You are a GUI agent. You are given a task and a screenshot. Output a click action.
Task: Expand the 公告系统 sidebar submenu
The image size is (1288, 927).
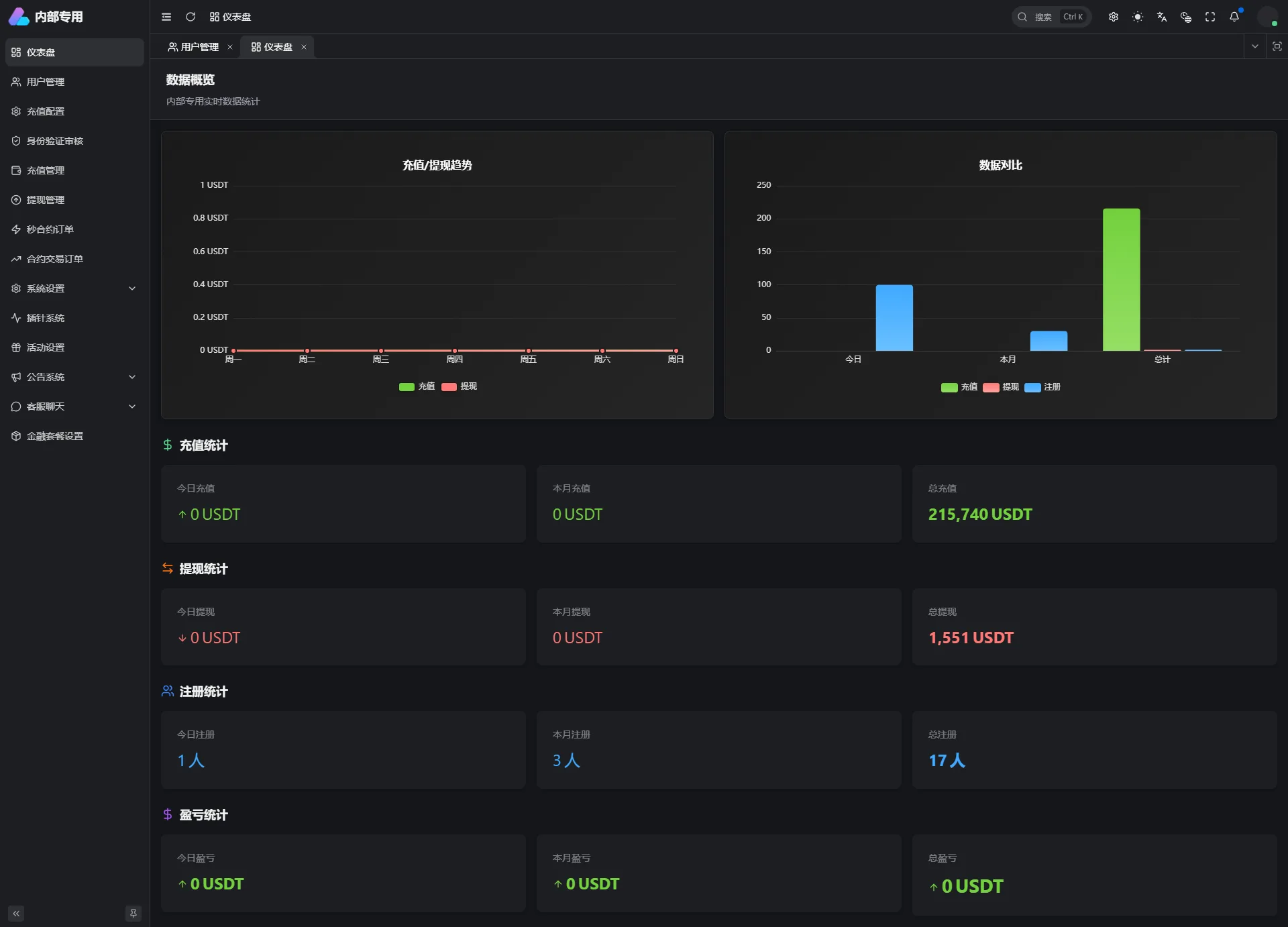pos(74,377)
